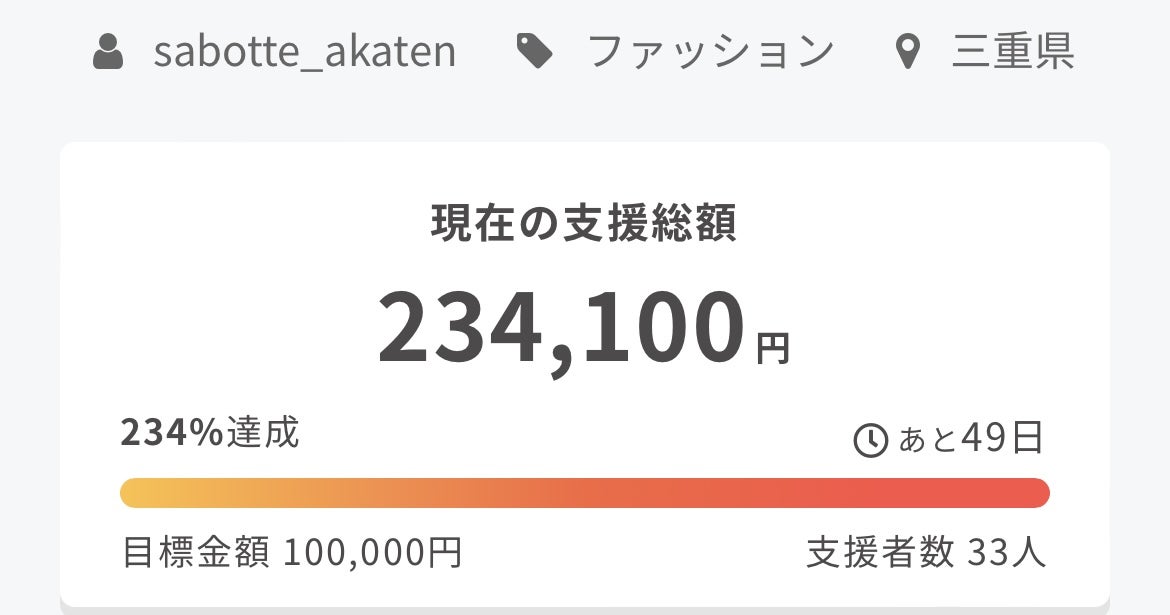Click the location pin icon
This screenshot has height=615, width=1170.
[907, 52]
